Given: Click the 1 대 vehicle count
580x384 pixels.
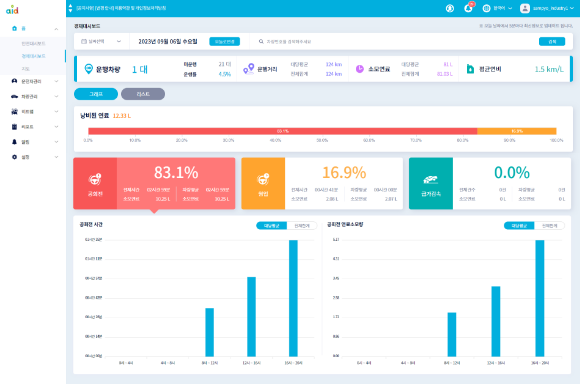Looking at the screenshot, I should [x=140, y=69].
